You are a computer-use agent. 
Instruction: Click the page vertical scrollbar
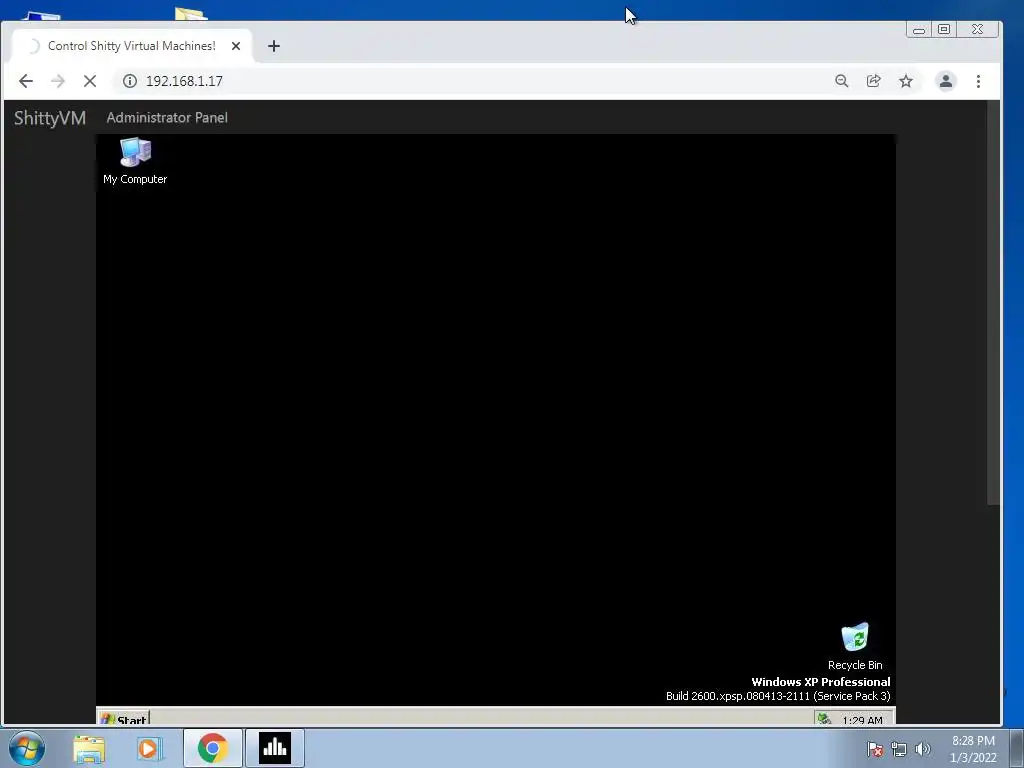coord(993,302)
